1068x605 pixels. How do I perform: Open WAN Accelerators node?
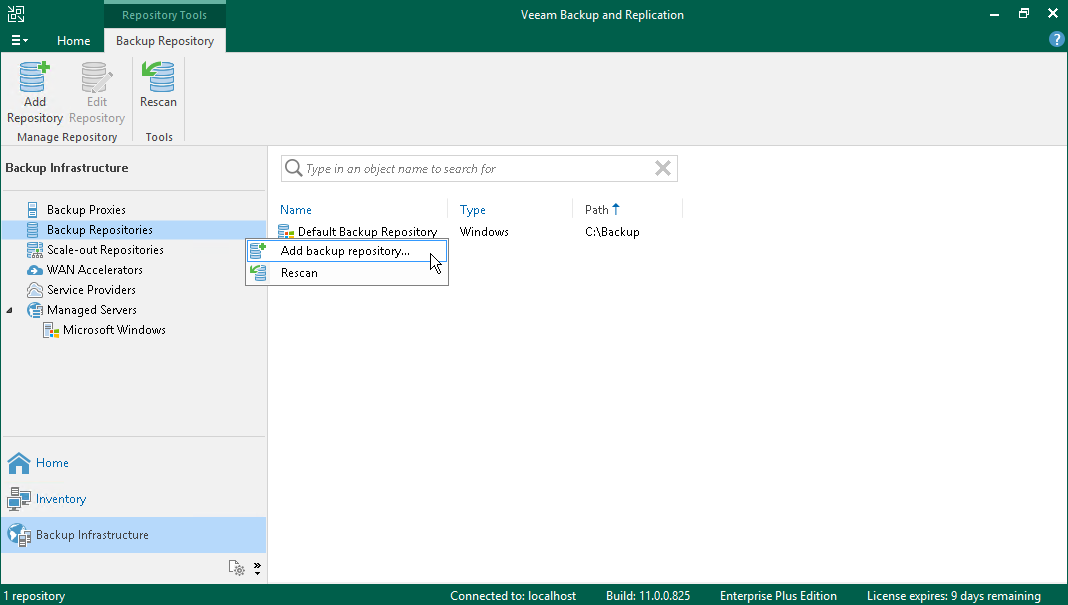click(95, 270)
